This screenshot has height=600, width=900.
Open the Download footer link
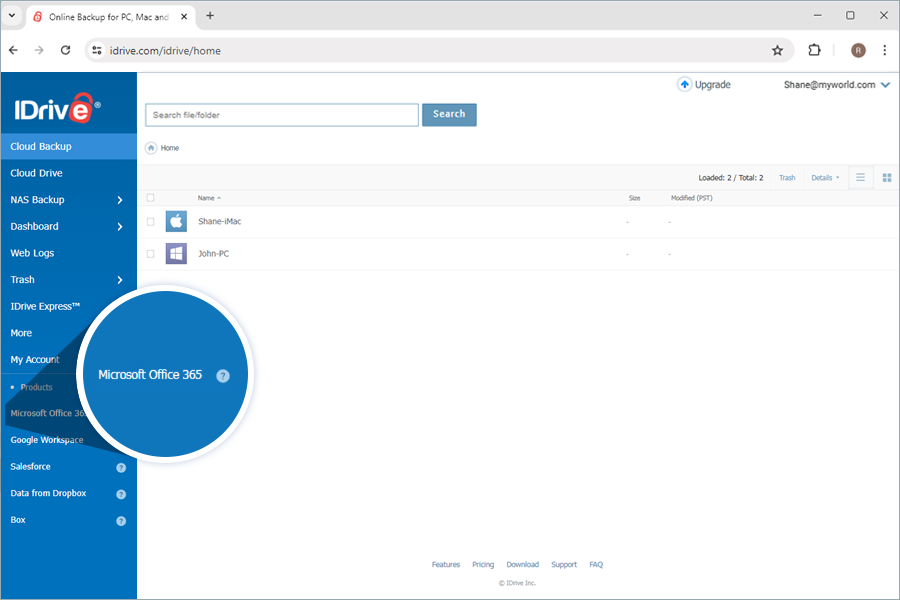(x=522, y=564)
